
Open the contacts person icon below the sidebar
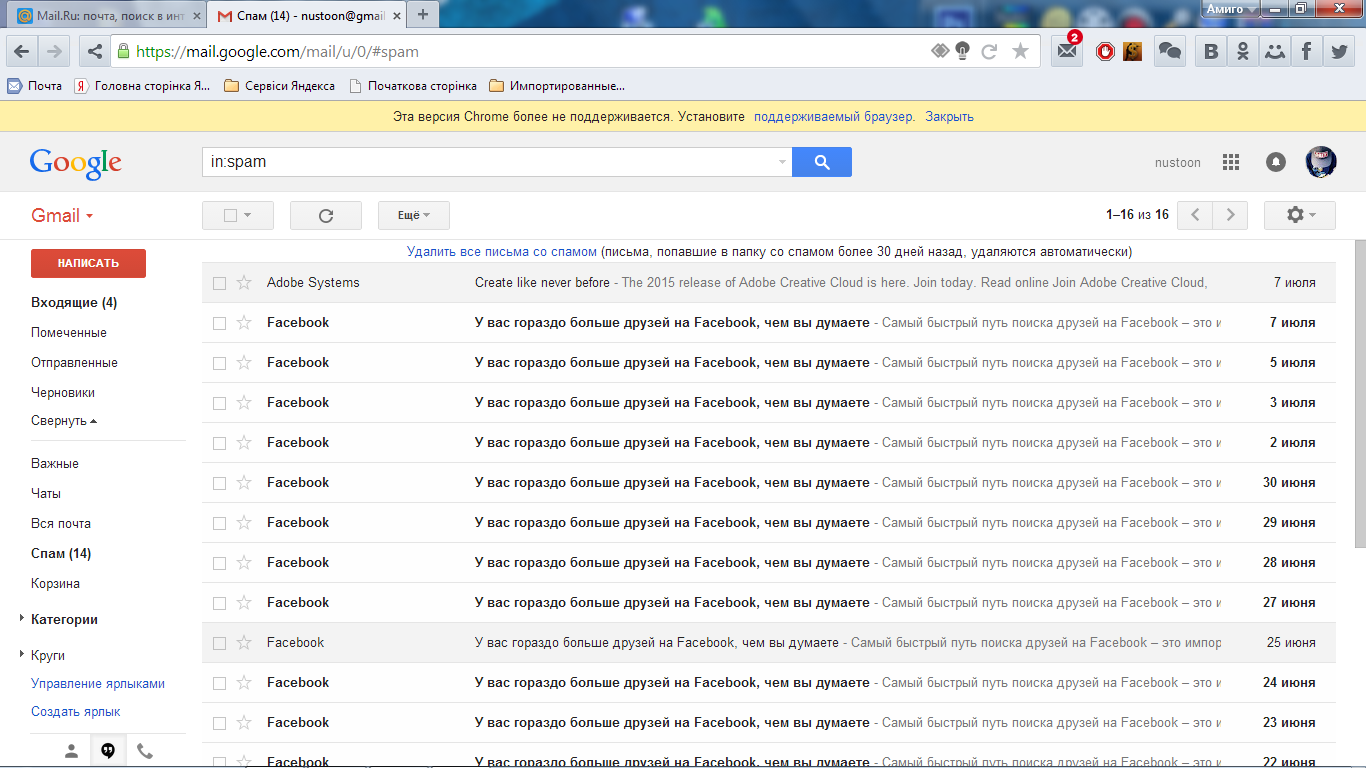(71, 752)
